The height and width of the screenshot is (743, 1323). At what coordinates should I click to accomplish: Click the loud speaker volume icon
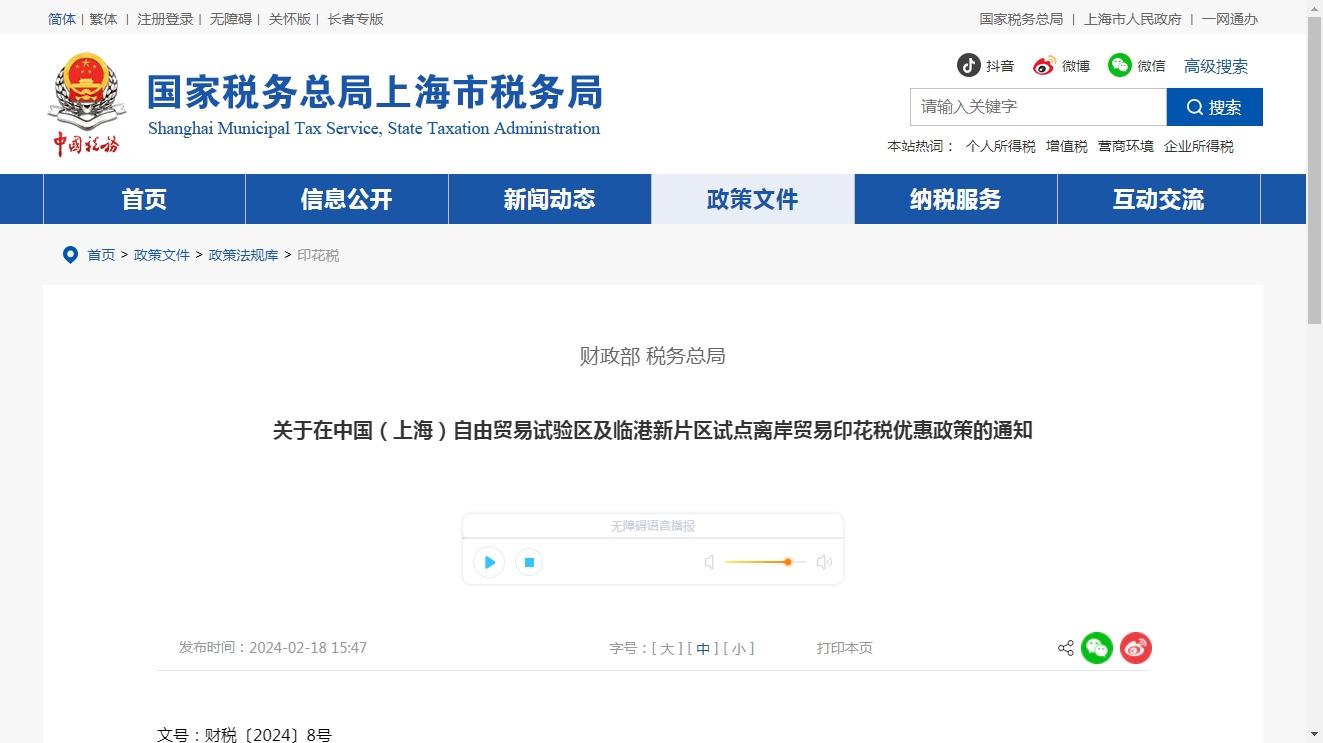click(x=824, y=562)
